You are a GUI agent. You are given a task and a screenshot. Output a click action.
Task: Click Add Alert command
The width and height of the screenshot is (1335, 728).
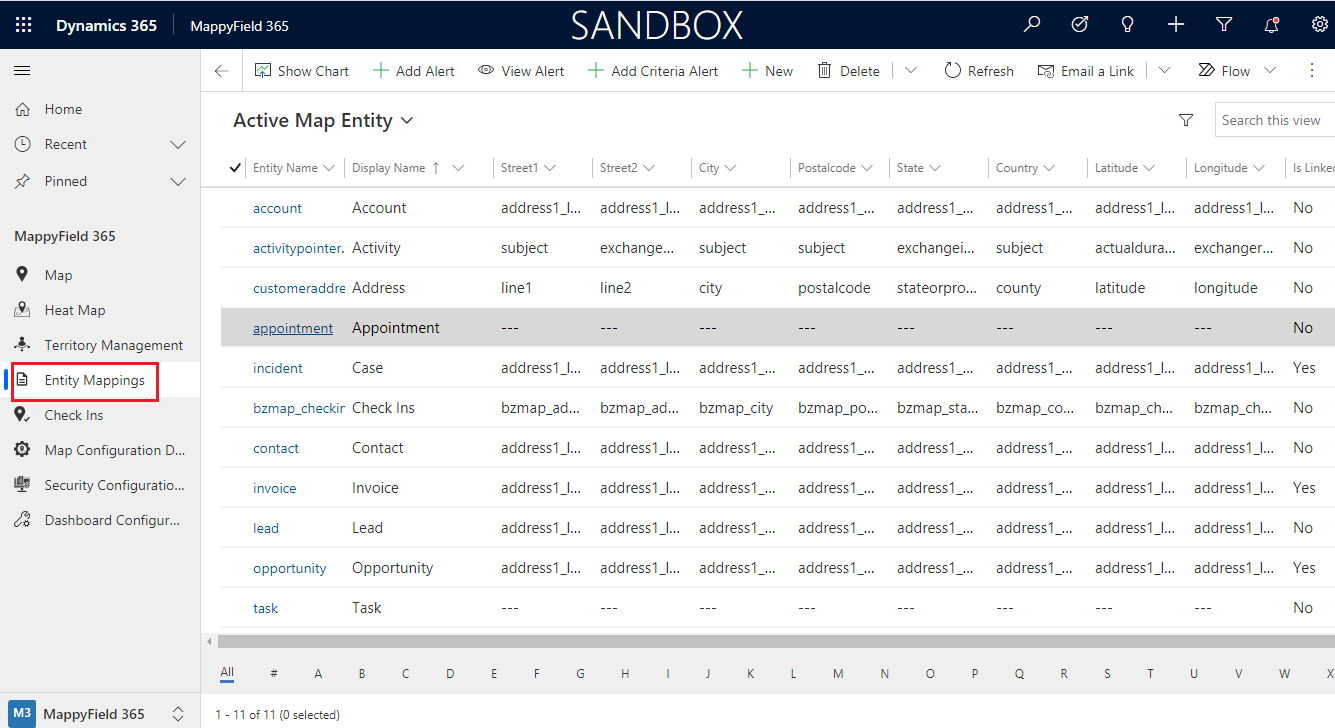pos(414,71)
